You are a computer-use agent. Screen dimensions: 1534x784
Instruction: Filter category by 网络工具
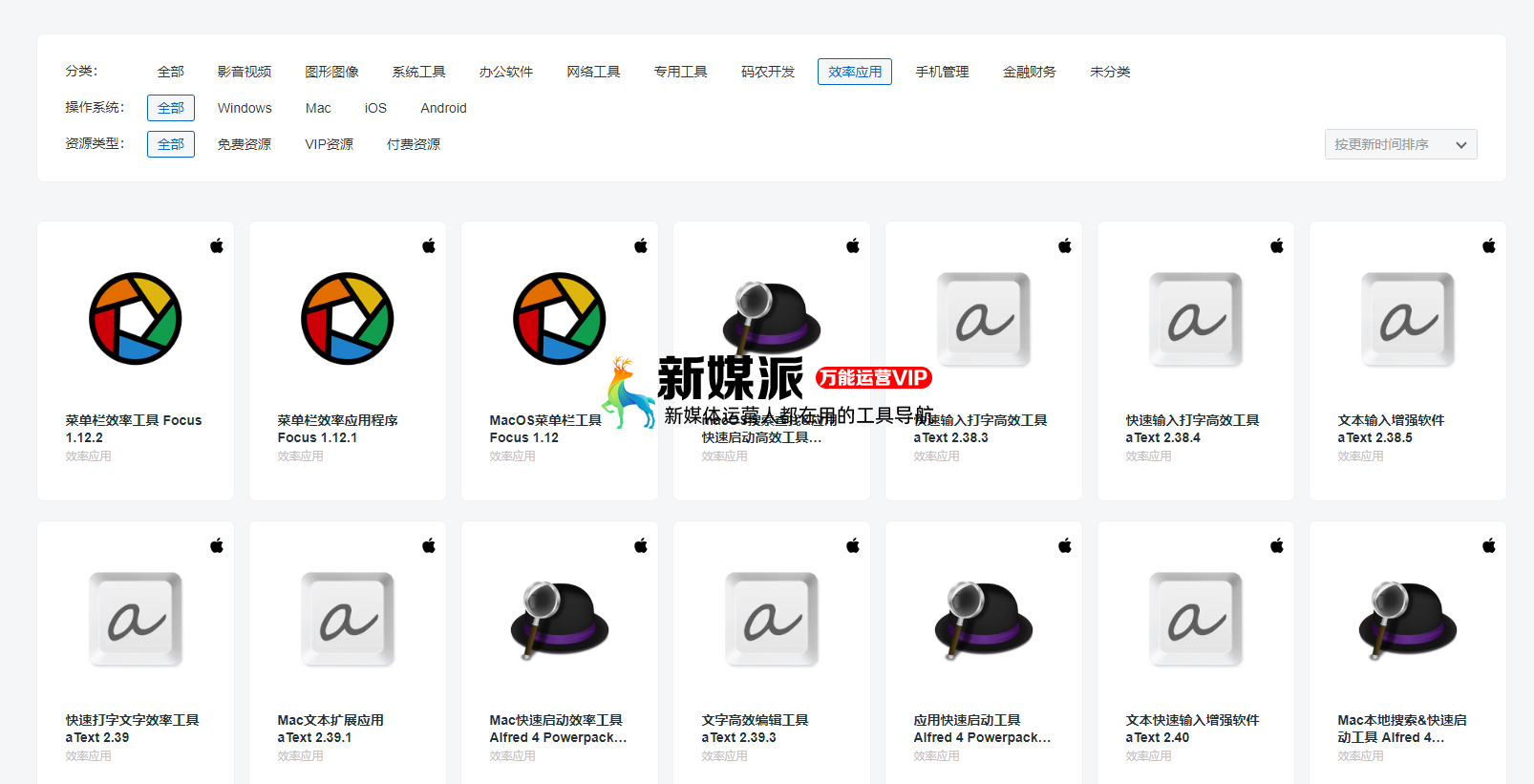tap(593, 72)
